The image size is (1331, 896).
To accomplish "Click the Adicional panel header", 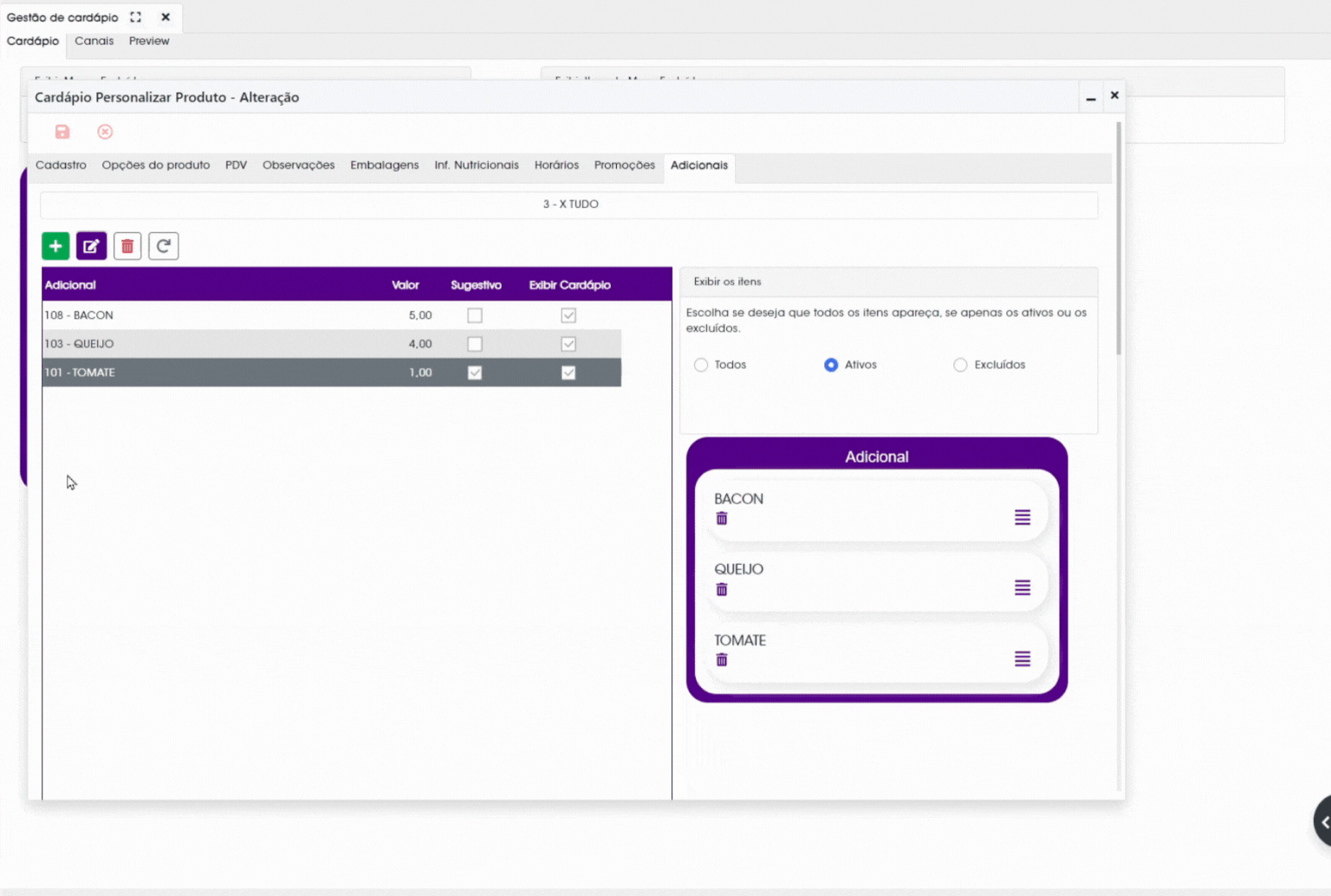I will tap(876, 457).
